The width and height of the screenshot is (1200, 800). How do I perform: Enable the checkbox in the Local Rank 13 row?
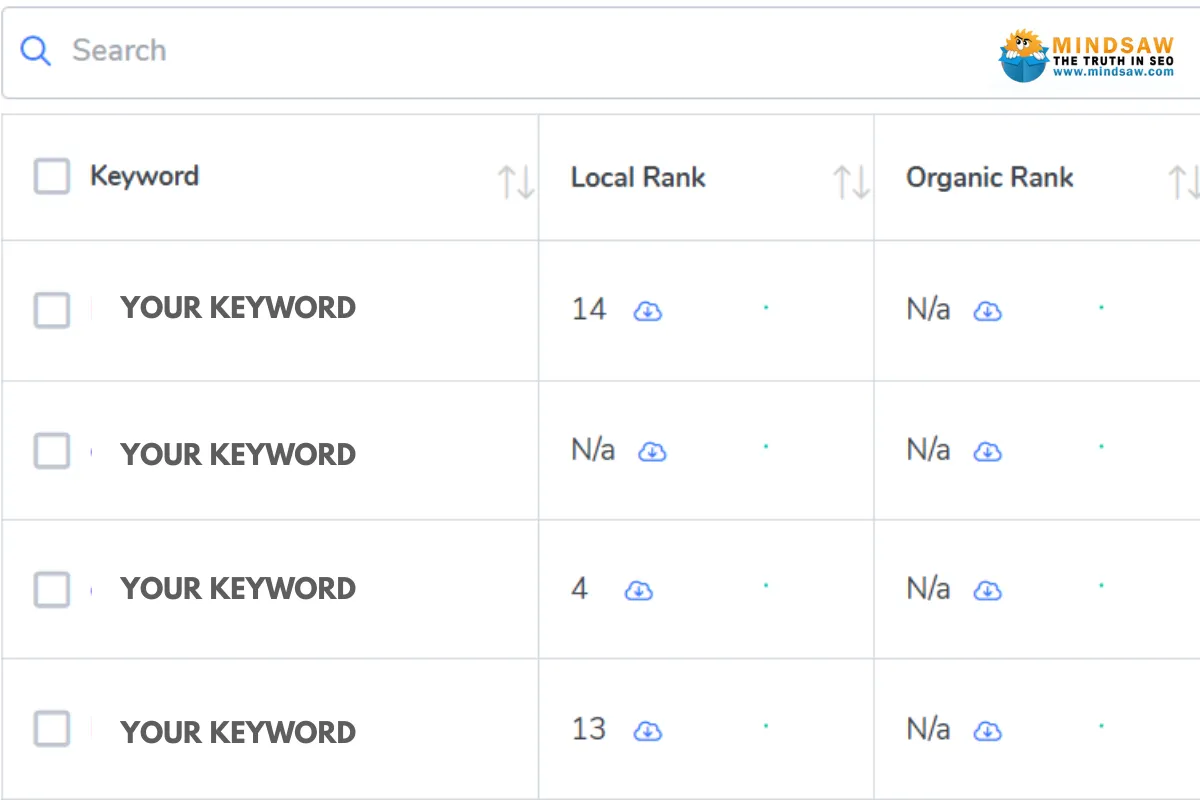tap(52, 729)
